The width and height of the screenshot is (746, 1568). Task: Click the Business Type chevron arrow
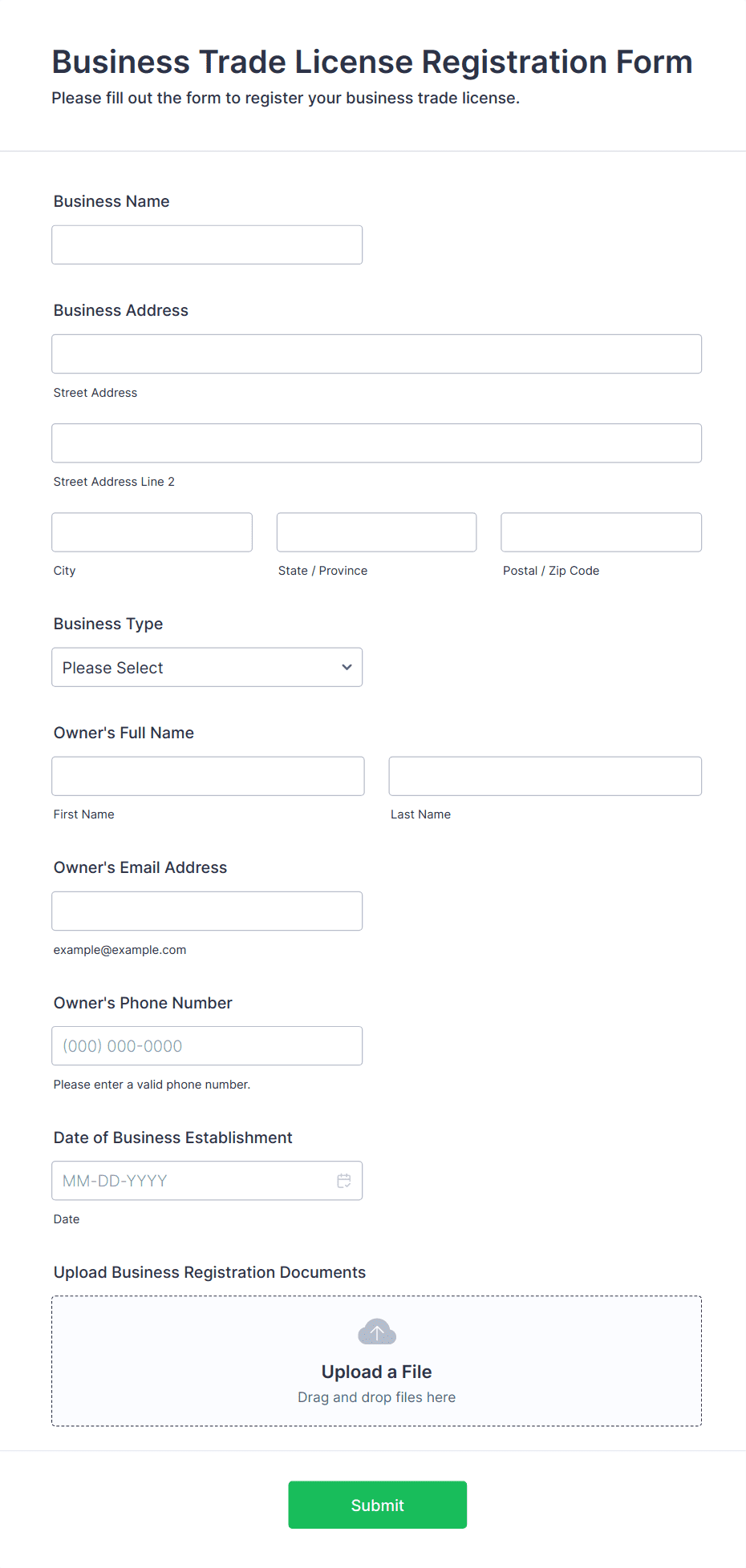(347, 668)
